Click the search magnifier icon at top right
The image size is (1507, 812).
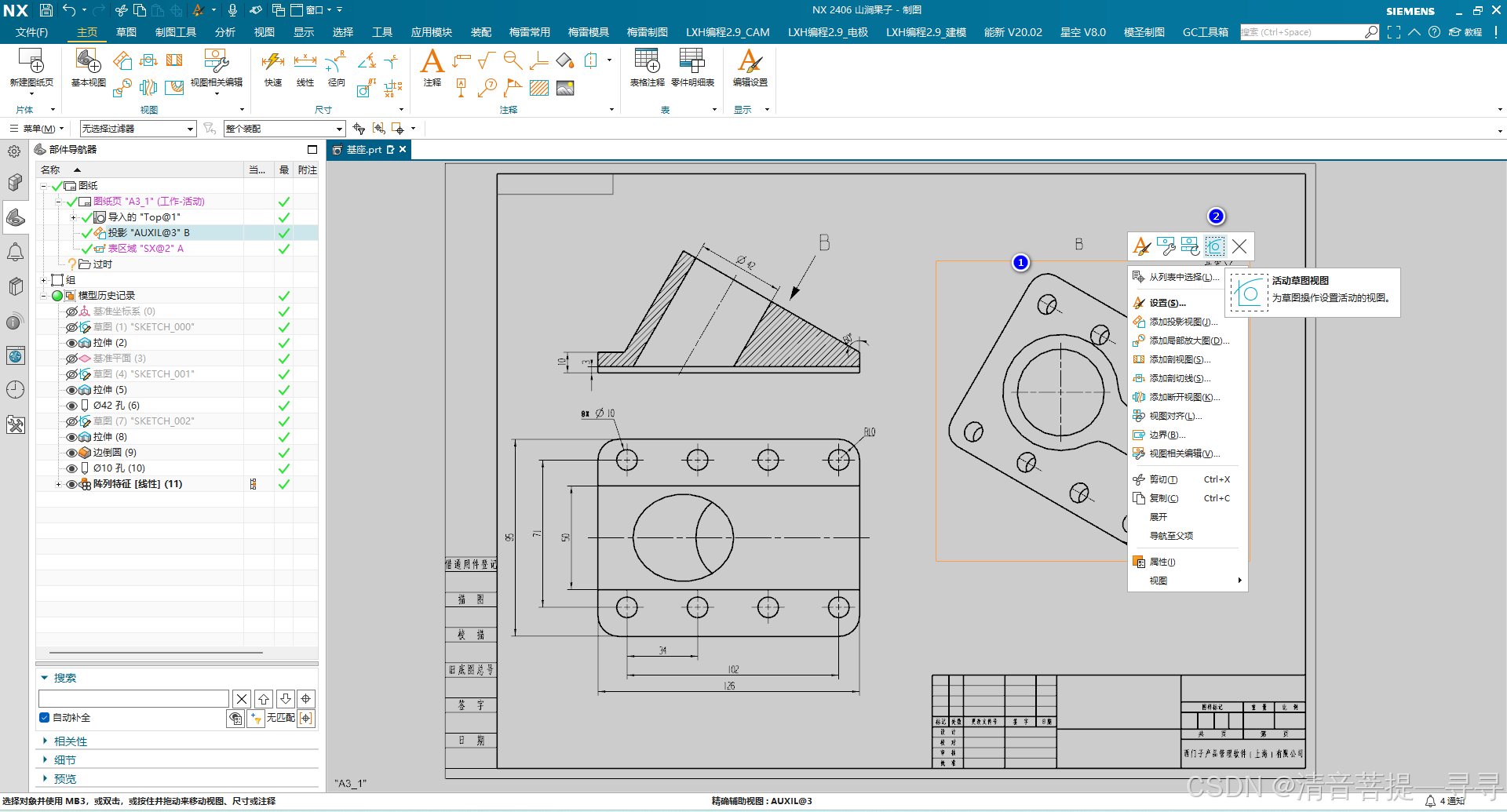tap(1371, 32)
